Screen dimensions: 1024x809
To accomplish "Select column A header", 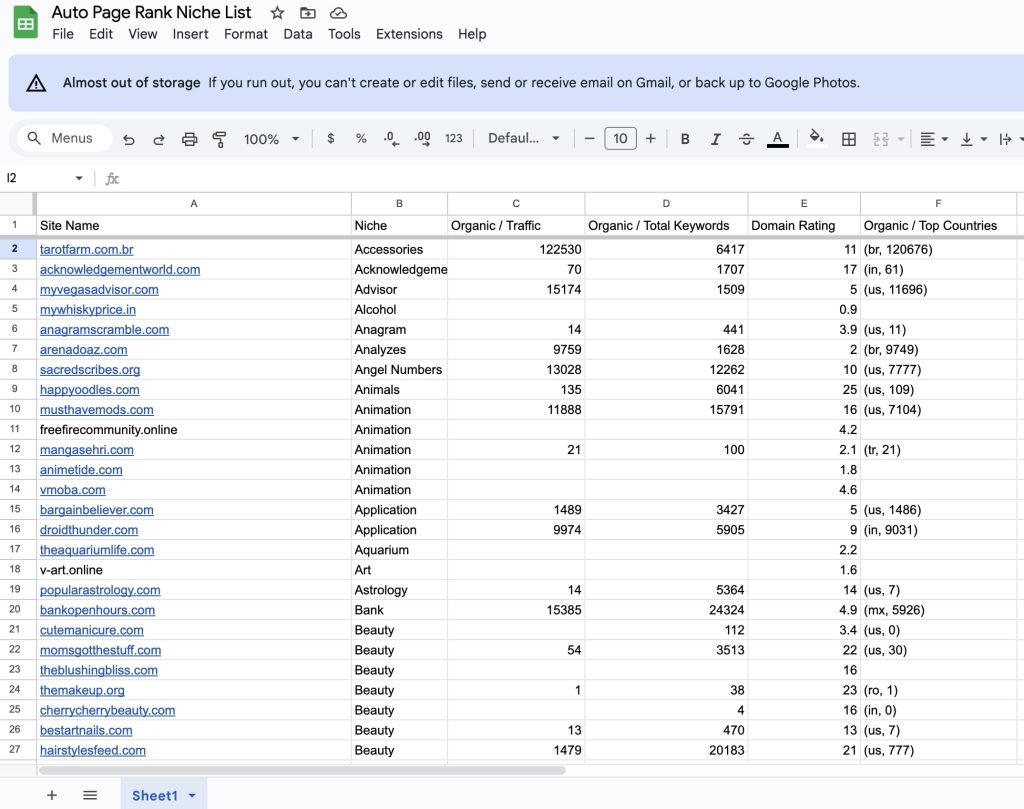I will coord(194,204).
